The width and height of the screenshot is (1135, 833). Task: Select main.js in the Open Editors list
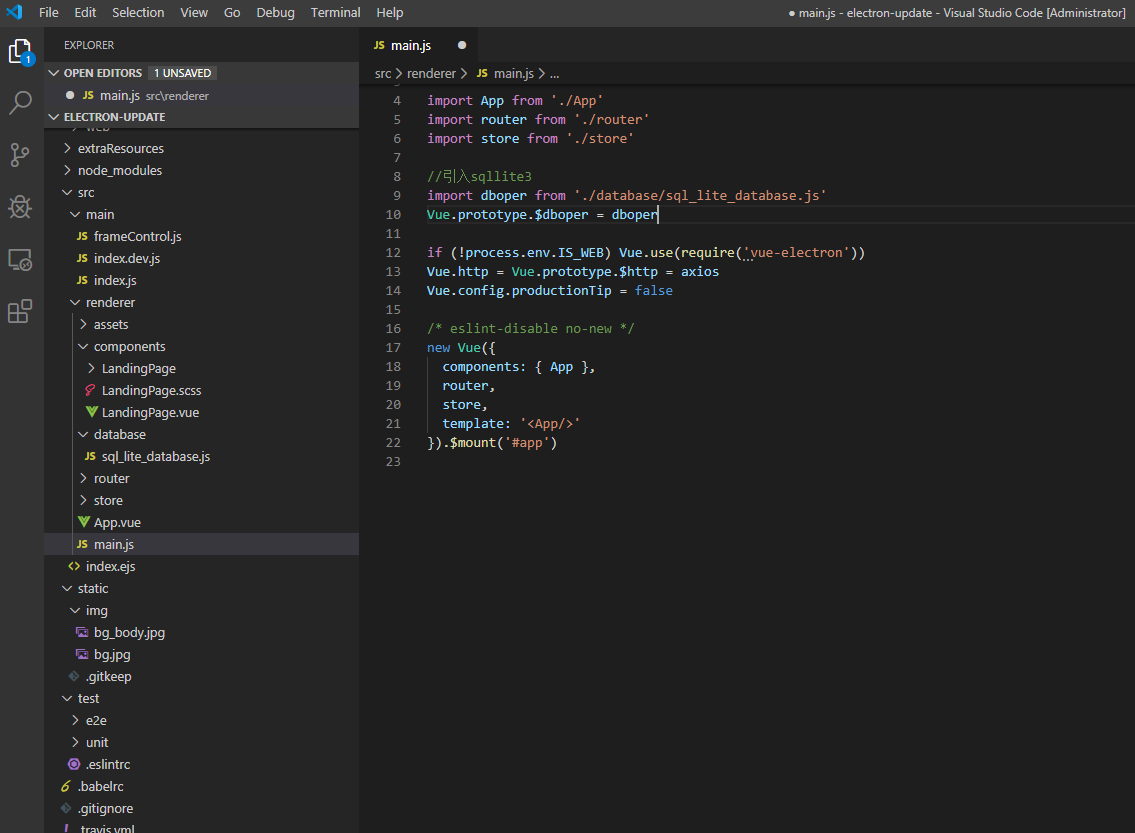[x=202, y=95]
